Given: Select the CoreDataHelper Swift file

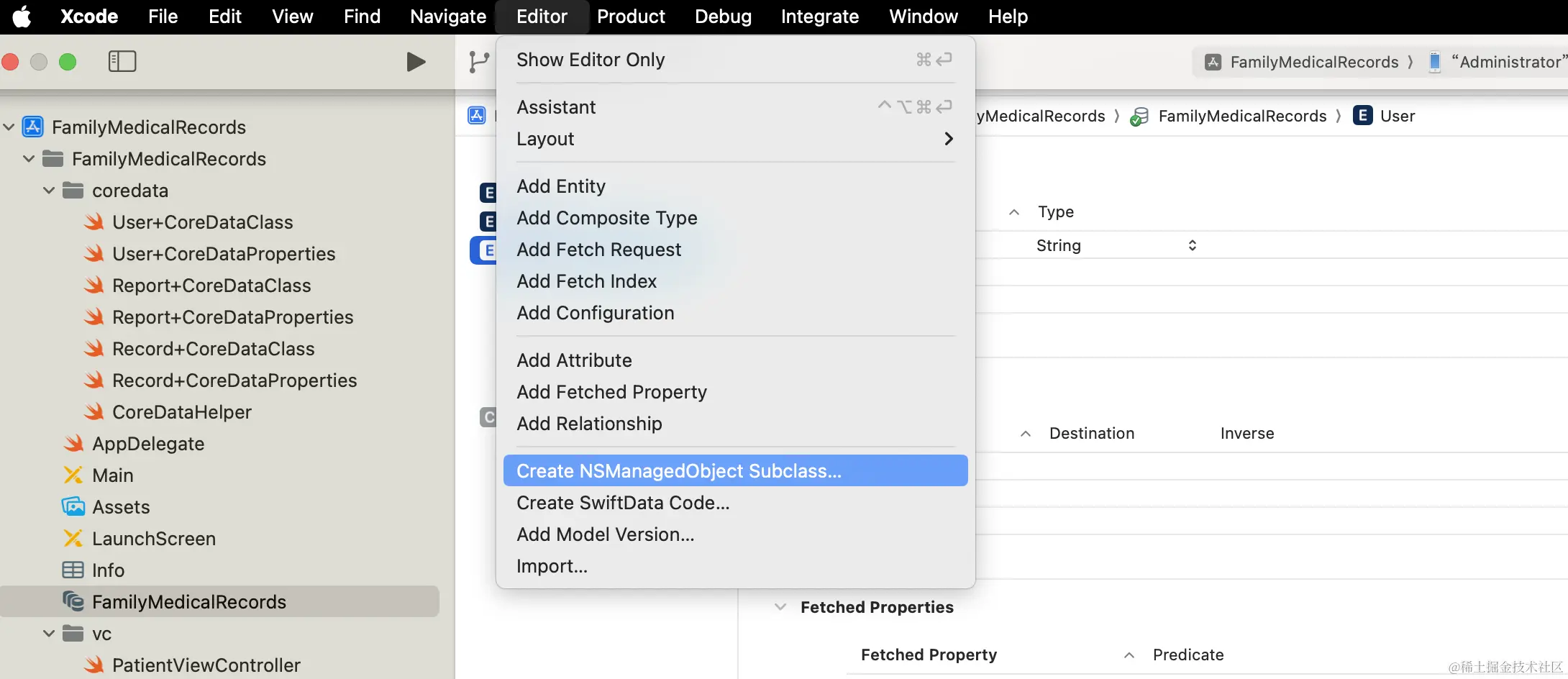Looking at the screenshot, I should click(182, 412).
